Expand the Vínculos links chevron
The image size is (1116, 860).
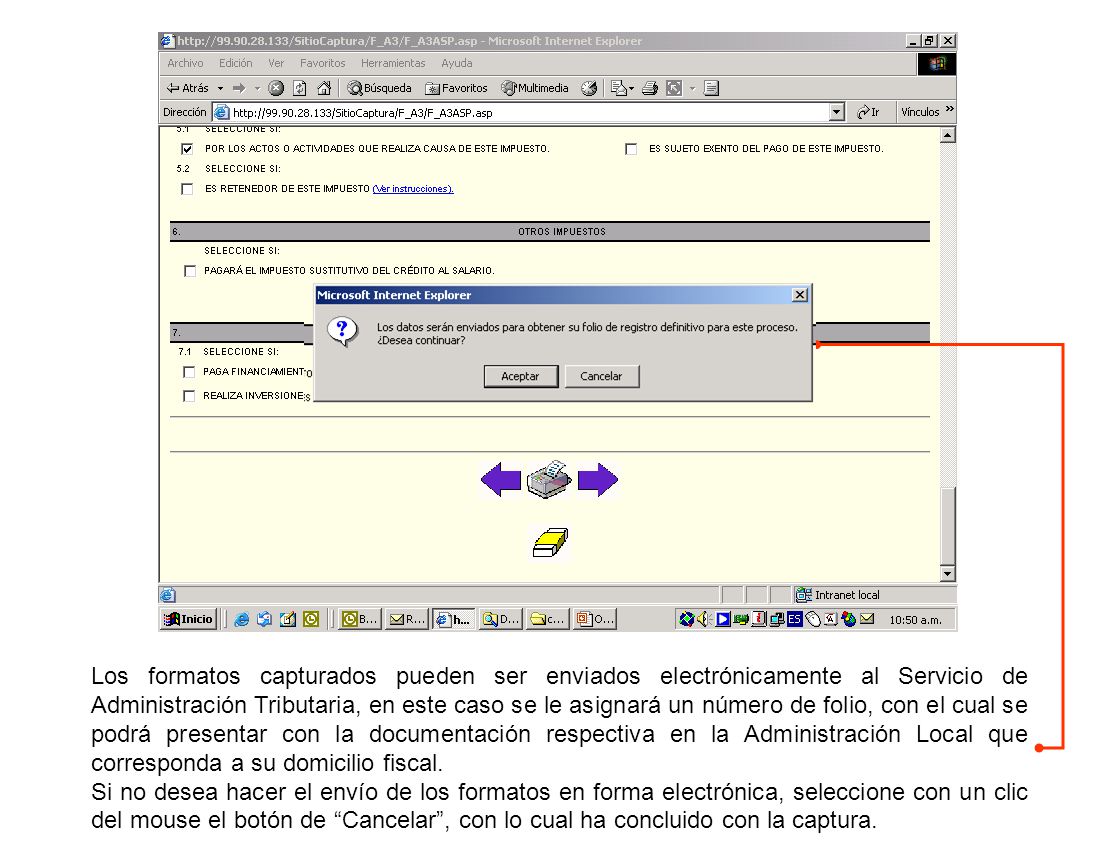(949, 110)
